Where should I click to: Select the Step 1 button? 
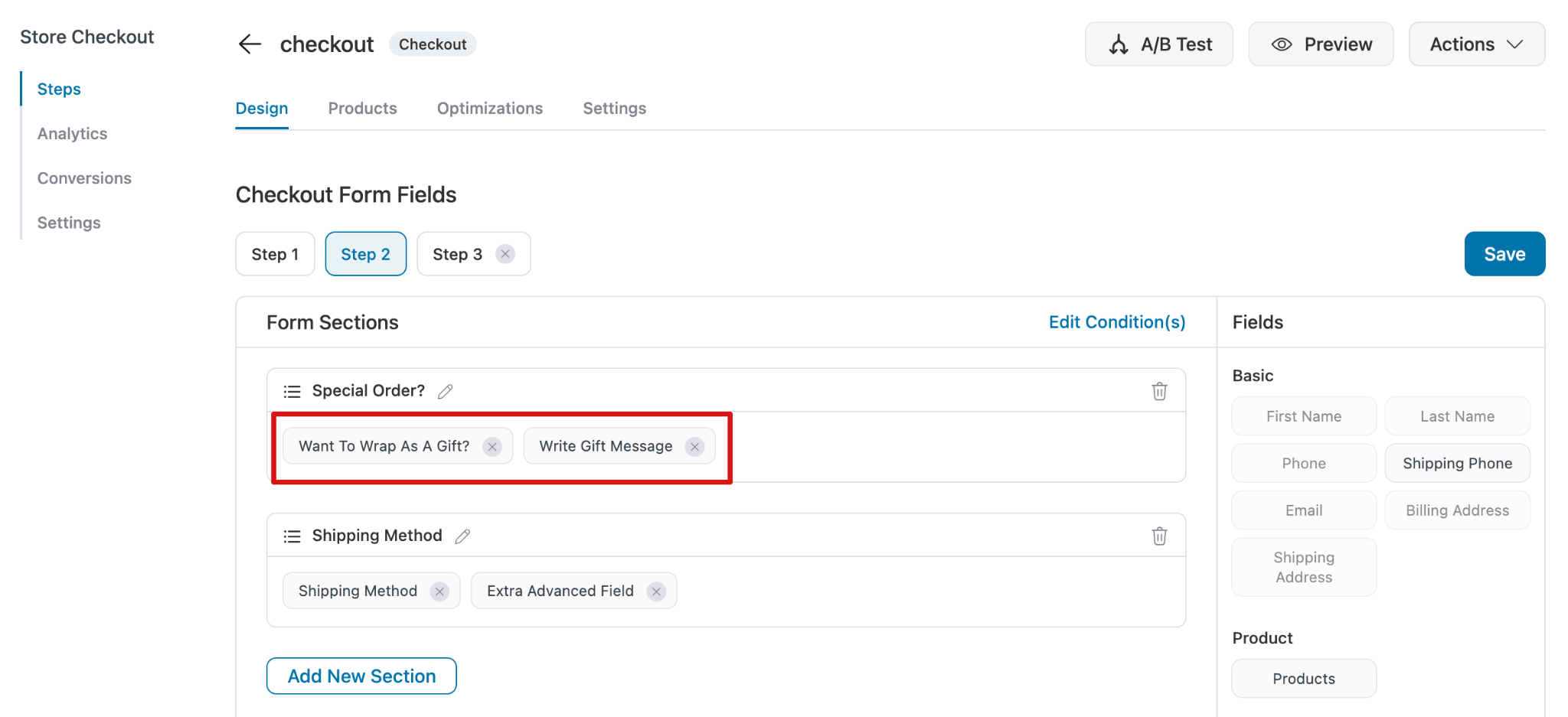tap(275, 254)
